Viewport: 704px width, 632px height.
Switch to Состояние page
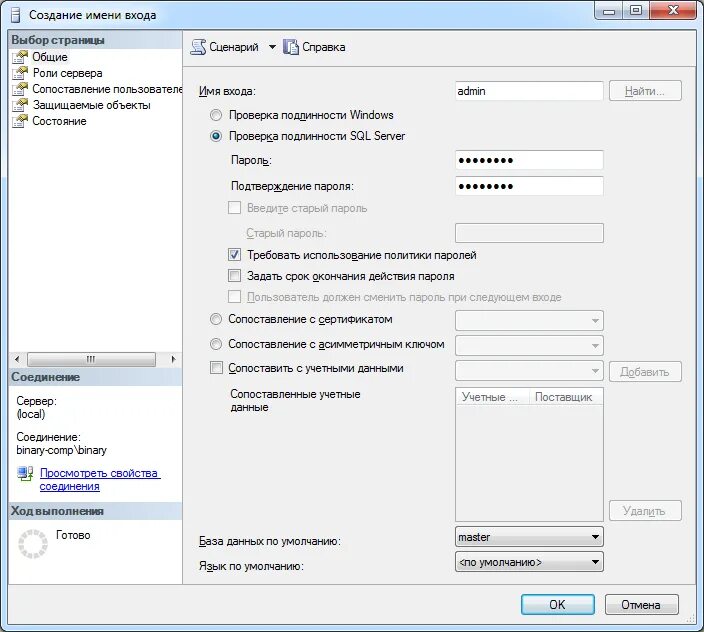coord(59,121)
